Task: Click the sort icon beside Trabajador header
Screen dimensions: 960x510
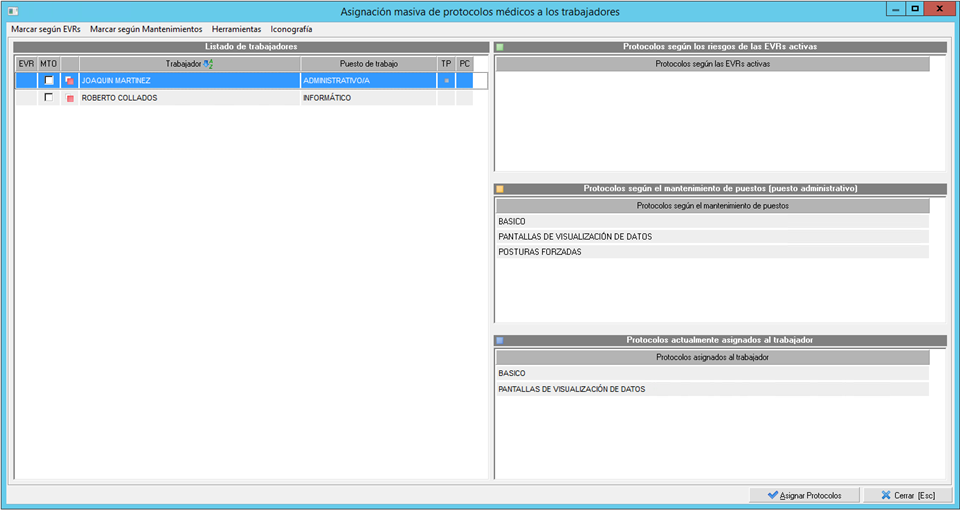Action: tap(208, 64)
